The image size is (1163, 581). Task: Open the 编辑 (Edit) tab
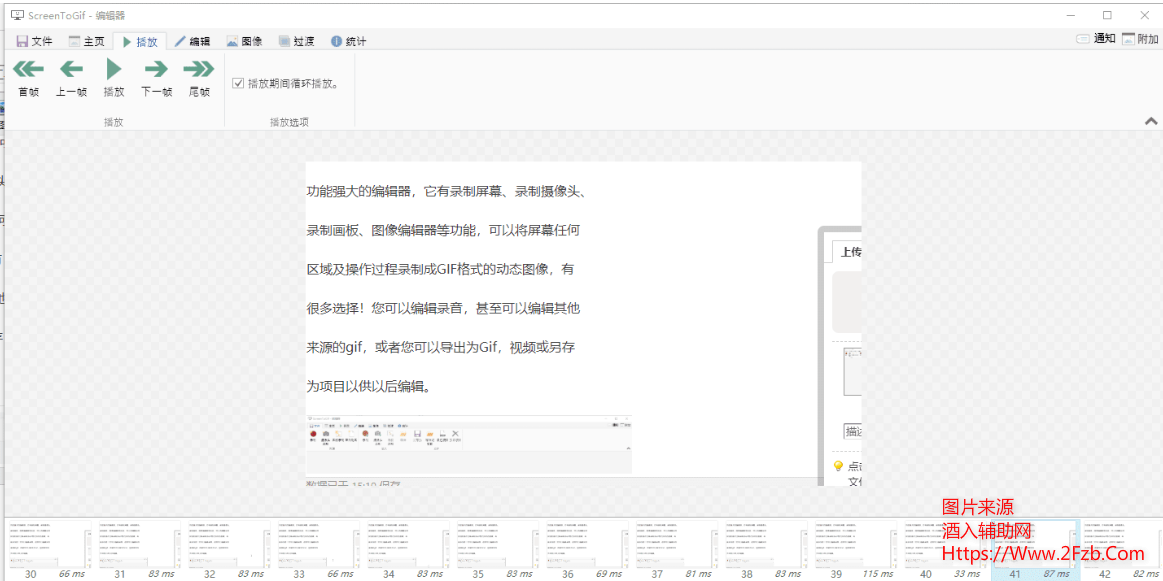tap(192, 41)
